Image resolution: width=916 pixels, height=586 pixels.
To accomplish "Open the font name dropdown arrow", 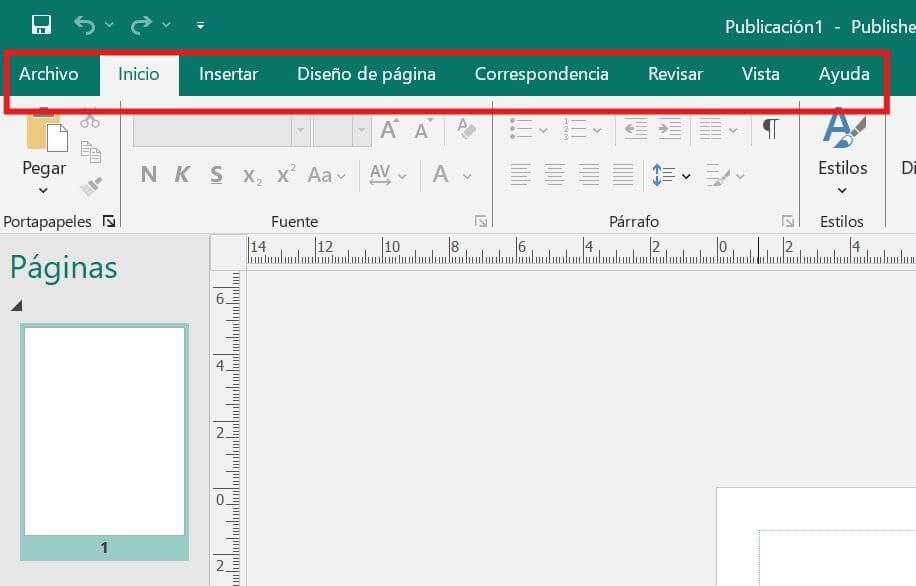I will [300, 130].
